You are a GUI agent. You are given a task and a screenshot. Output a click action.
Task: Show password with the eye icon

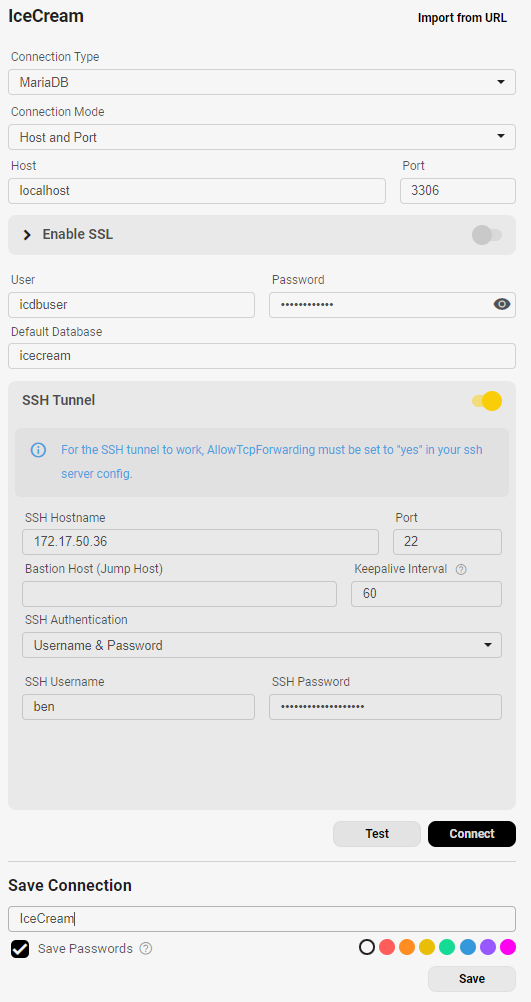pos(502,304)
